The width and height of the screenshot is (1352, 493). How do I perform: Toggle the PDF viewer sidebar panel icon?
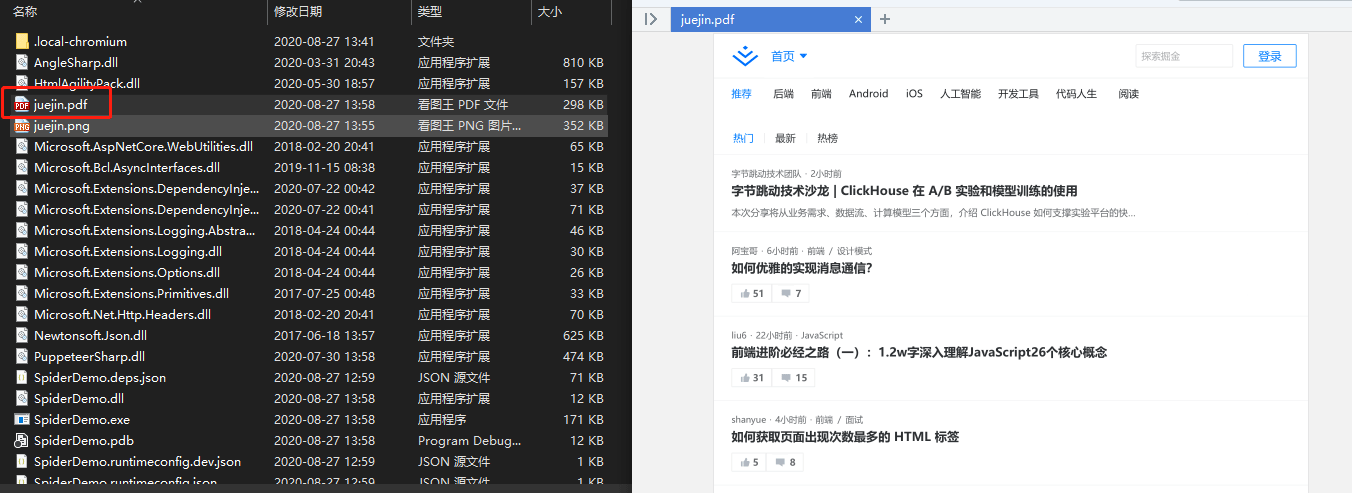click(x=651, y=19)
